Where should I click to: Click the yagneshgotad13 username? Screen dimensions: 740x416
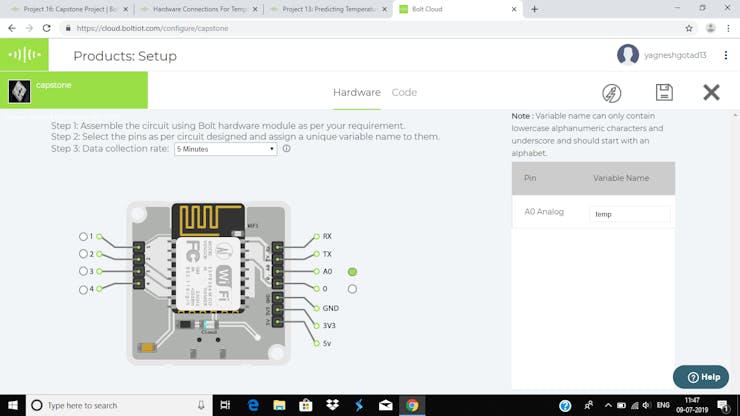675,55
